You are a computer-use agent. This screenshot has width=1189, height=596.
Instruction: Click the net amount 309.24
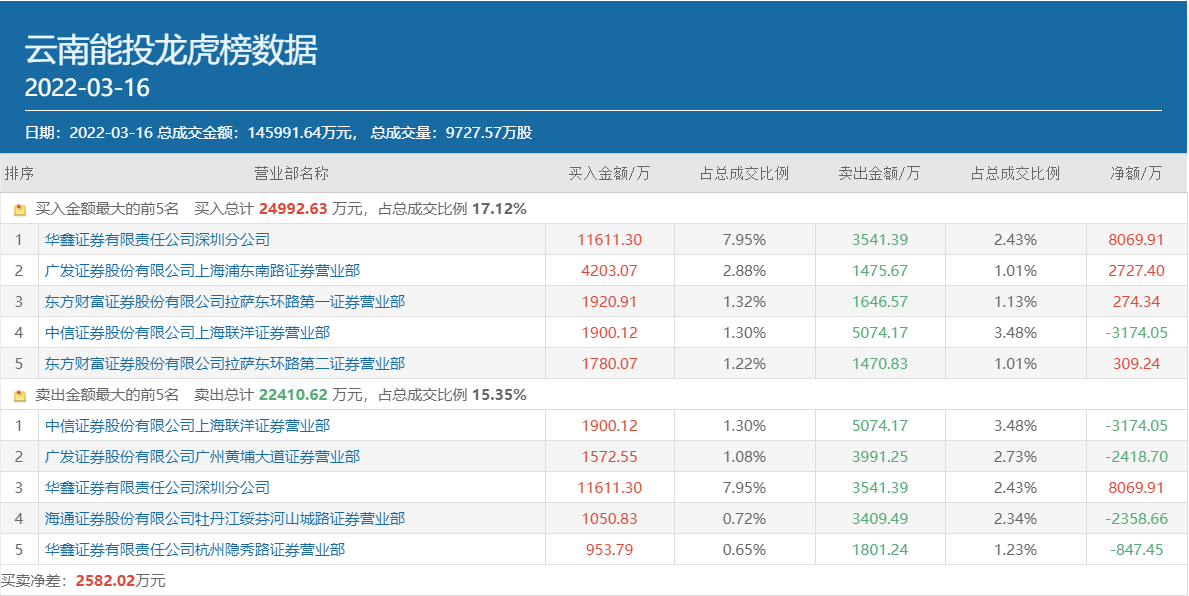coord(1136,364)
